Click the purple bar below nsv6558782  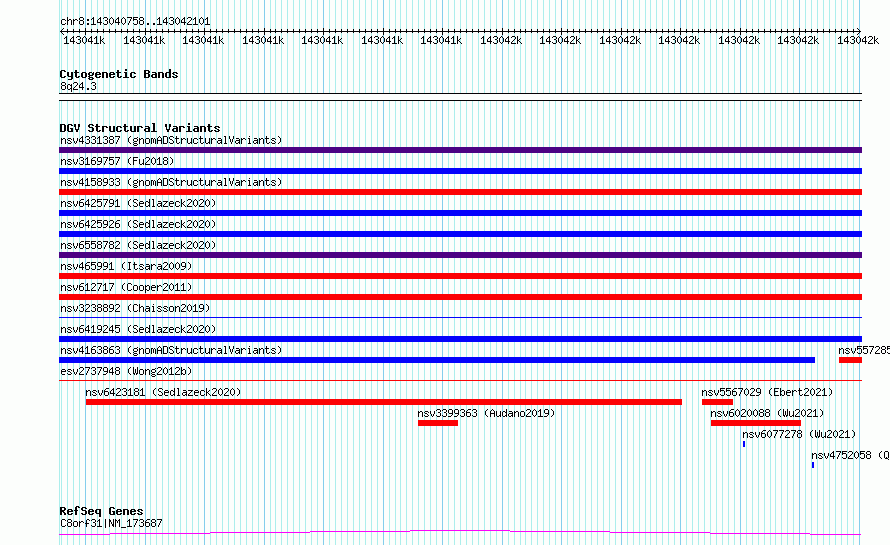click(x=460, y=255)
